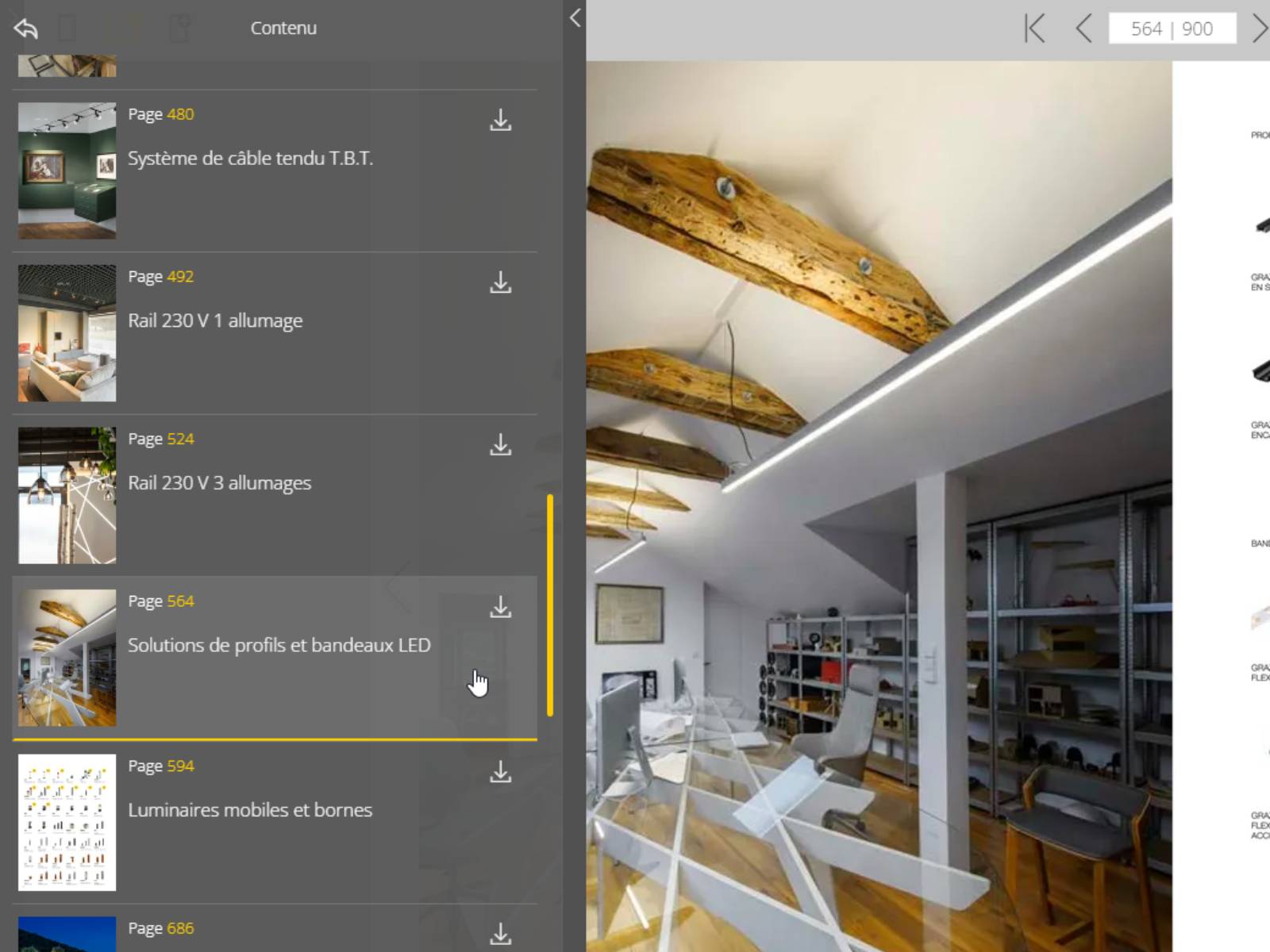This screenshot has width=1270, height=952.
Task: Download the Page 492 section
Action: pos(500,282)
